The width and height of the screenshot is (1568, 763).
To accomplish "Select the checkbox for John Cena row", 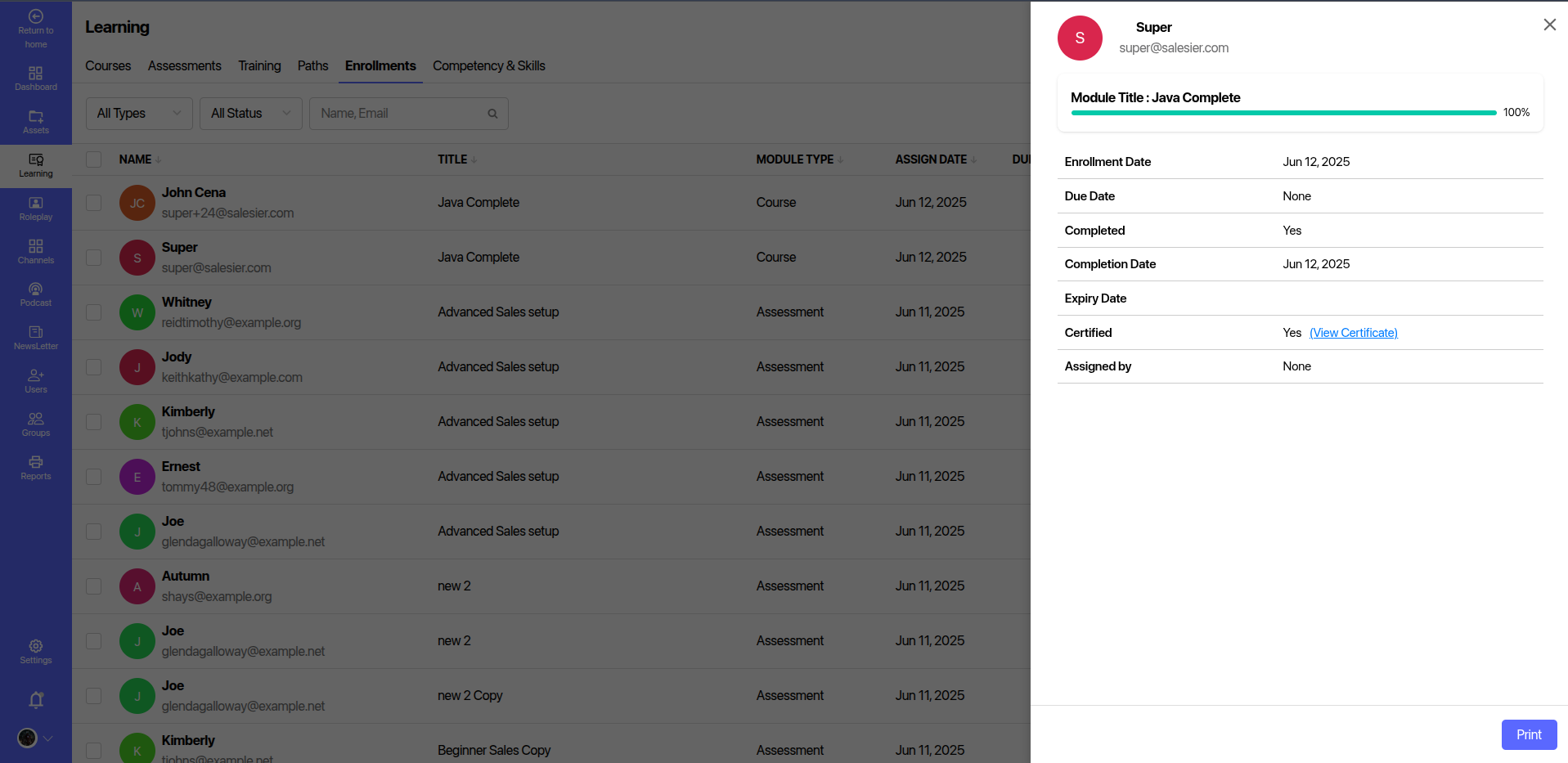I will 94,203.
